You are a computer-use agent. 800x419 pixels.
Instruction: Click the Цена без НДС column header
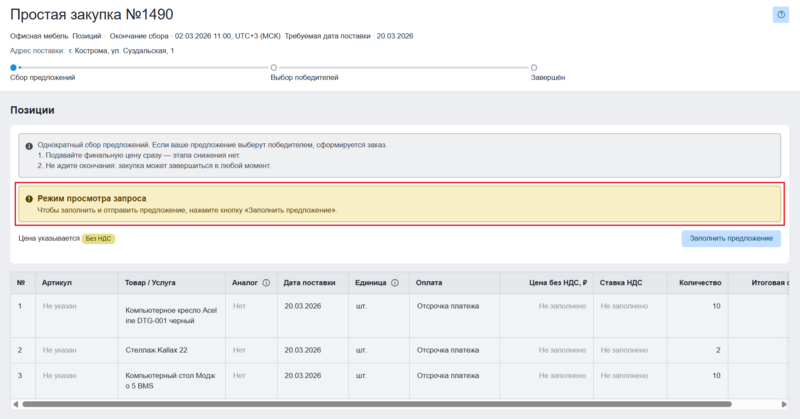(x=556, y=283)
